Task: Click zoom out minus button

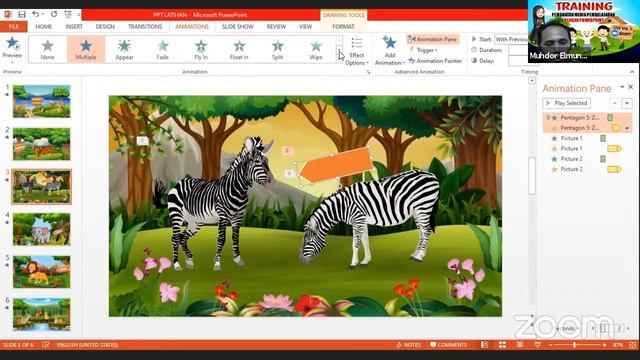Action: [550, 345]
